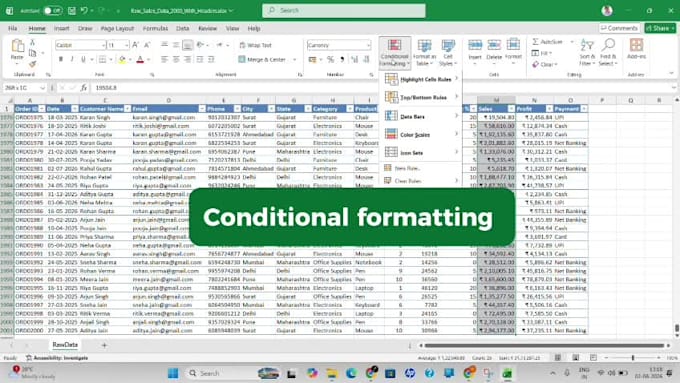Toggle Bold formatting

61,59
